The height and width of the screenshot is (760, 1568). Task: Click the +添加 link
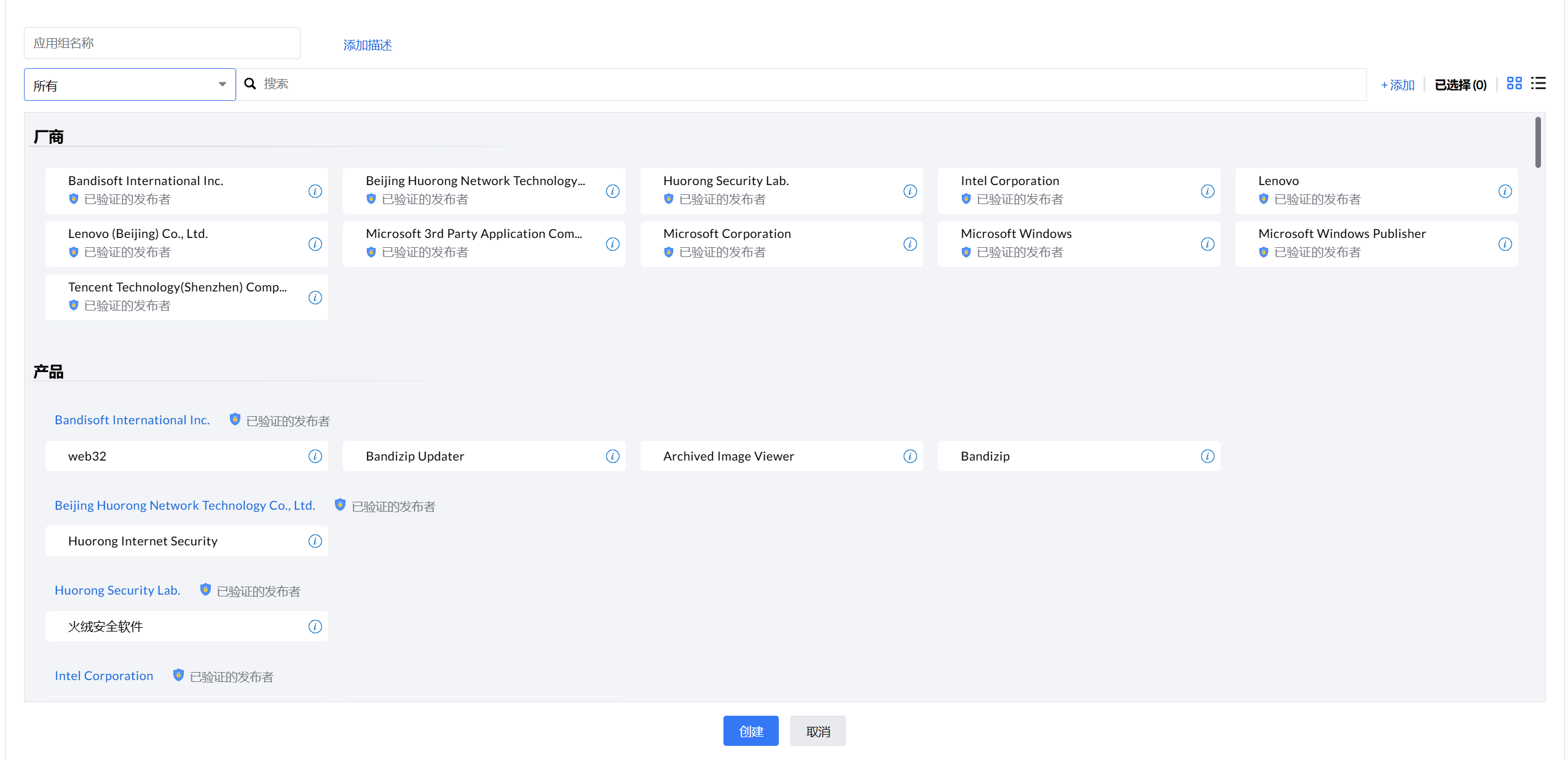(x=1397, y=85)
